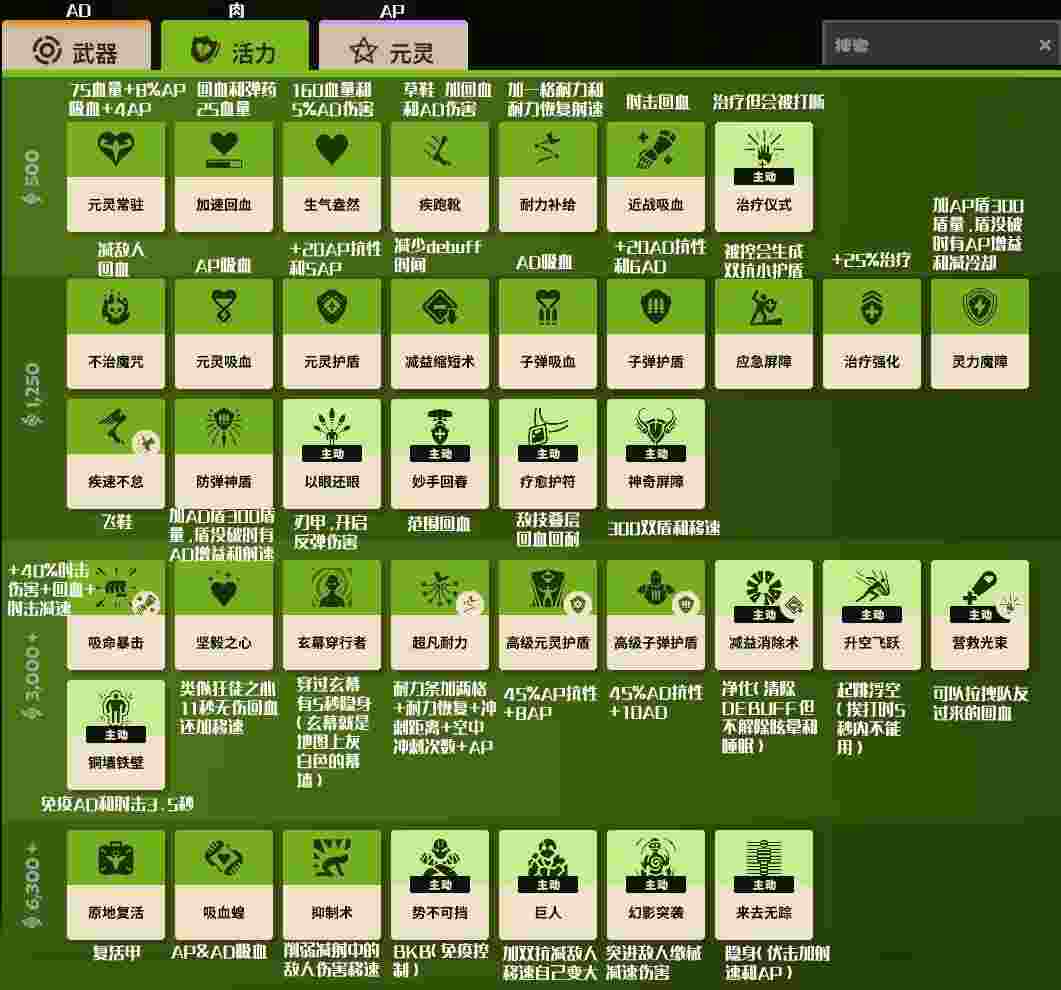Click the 1,250 tier label

(x=32, y=395)
